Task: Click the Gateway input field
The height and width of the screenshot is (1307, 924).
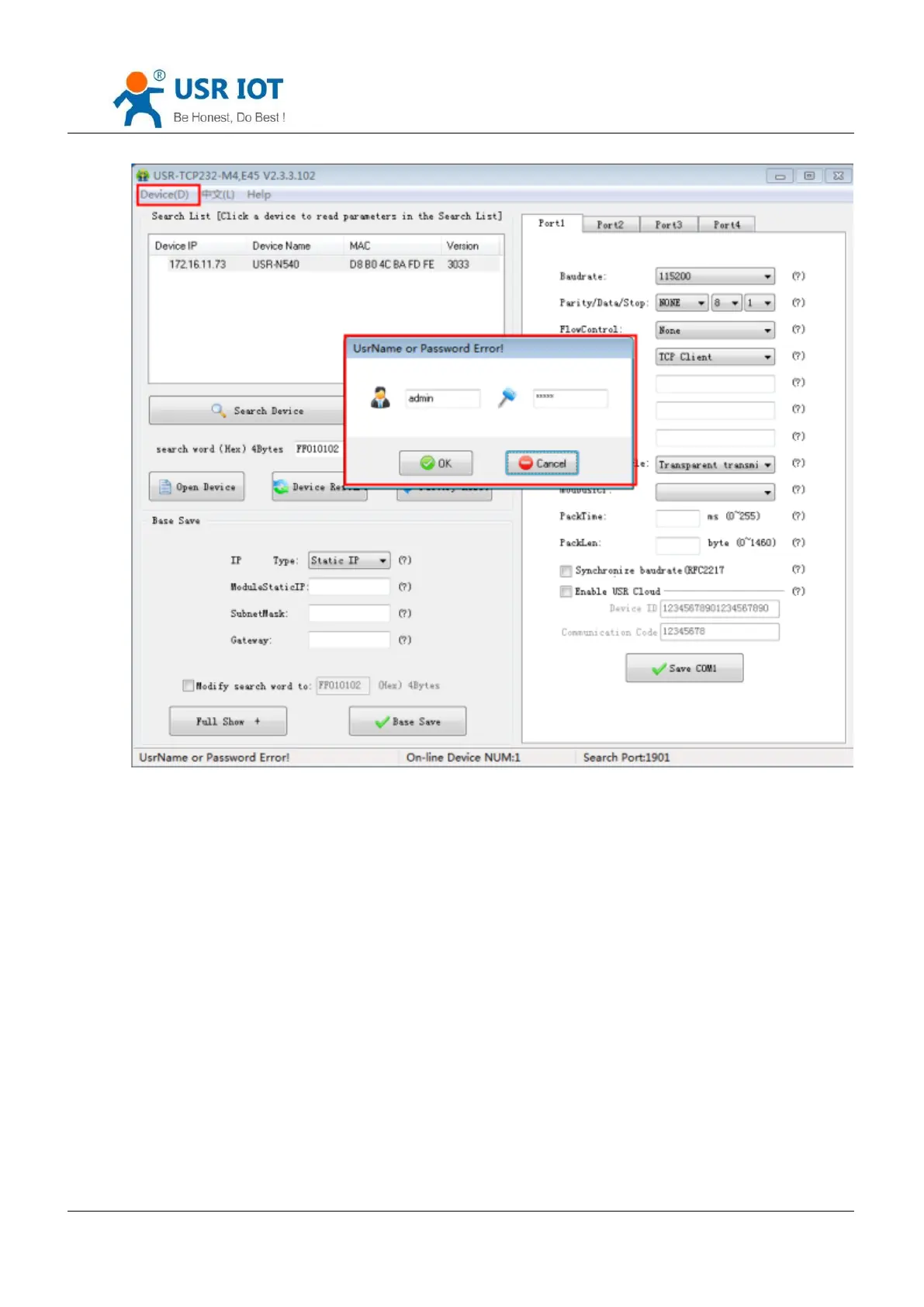Action: coord(349,640)
